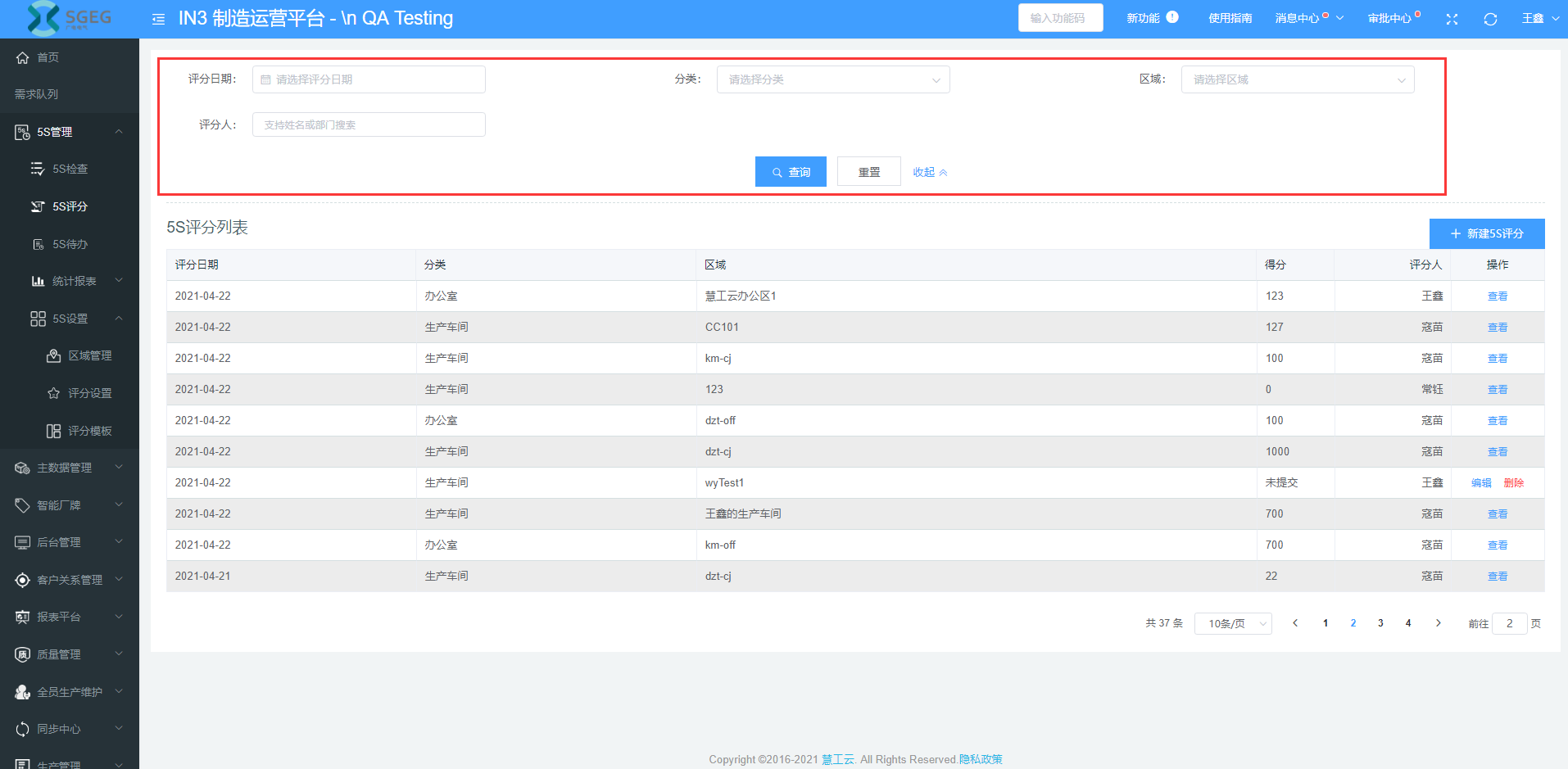This screenshot has height=769, width=1568.
Task: Collapse the filter panel with 收起
Action: 930,172
